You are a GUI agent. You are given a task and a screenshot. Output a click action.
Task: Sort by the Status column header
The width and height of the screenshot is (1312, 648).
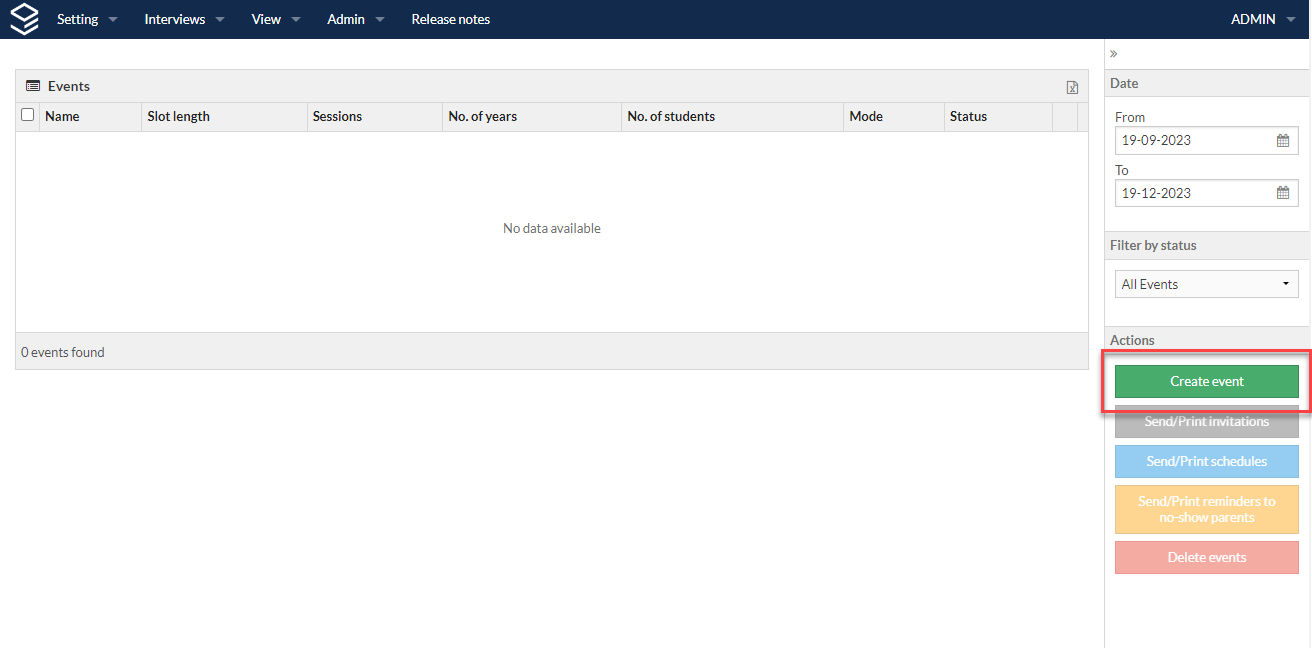(x=998, y=116)
